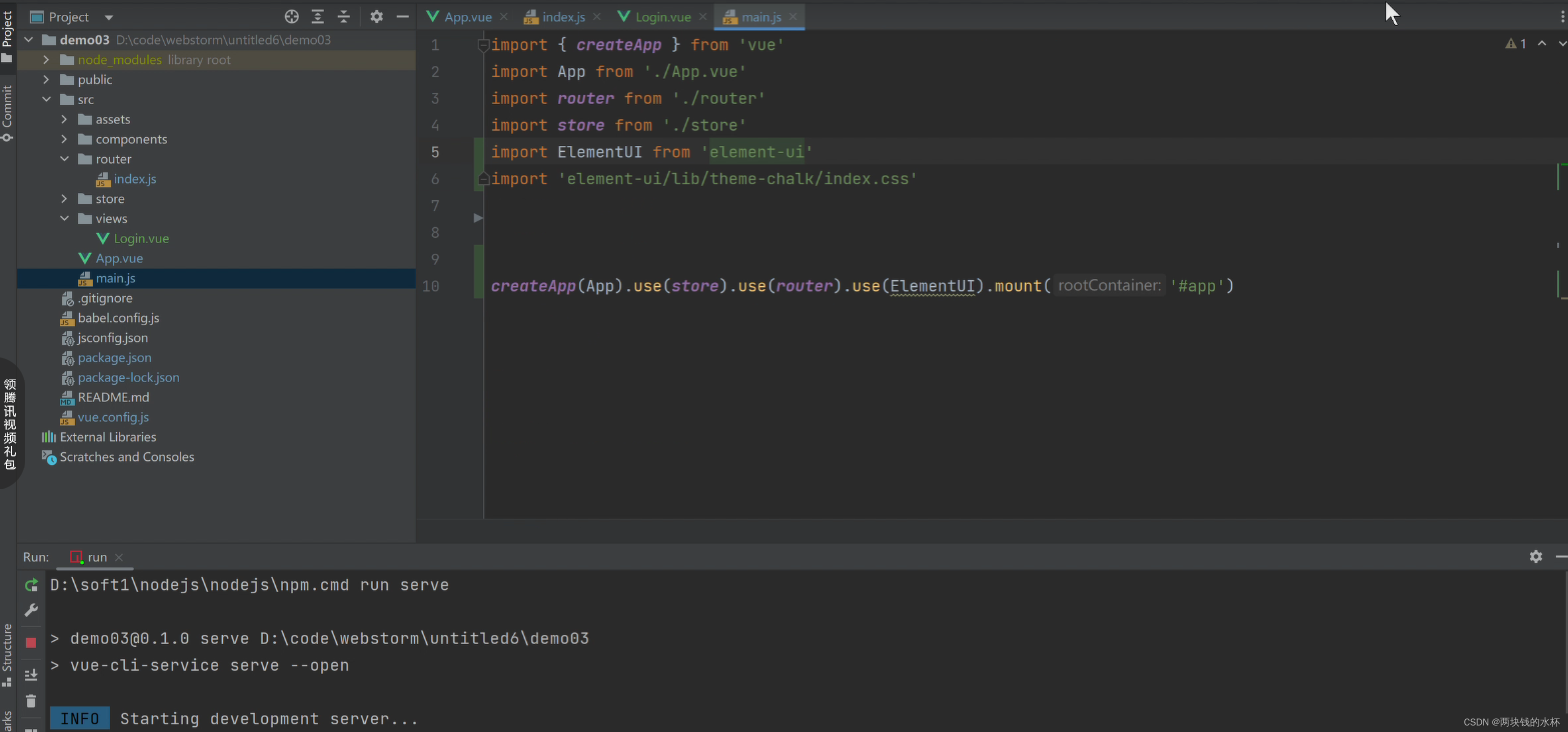
Task: Switch to the Login.vue editor tab
Action: click(x=662, y=17)
